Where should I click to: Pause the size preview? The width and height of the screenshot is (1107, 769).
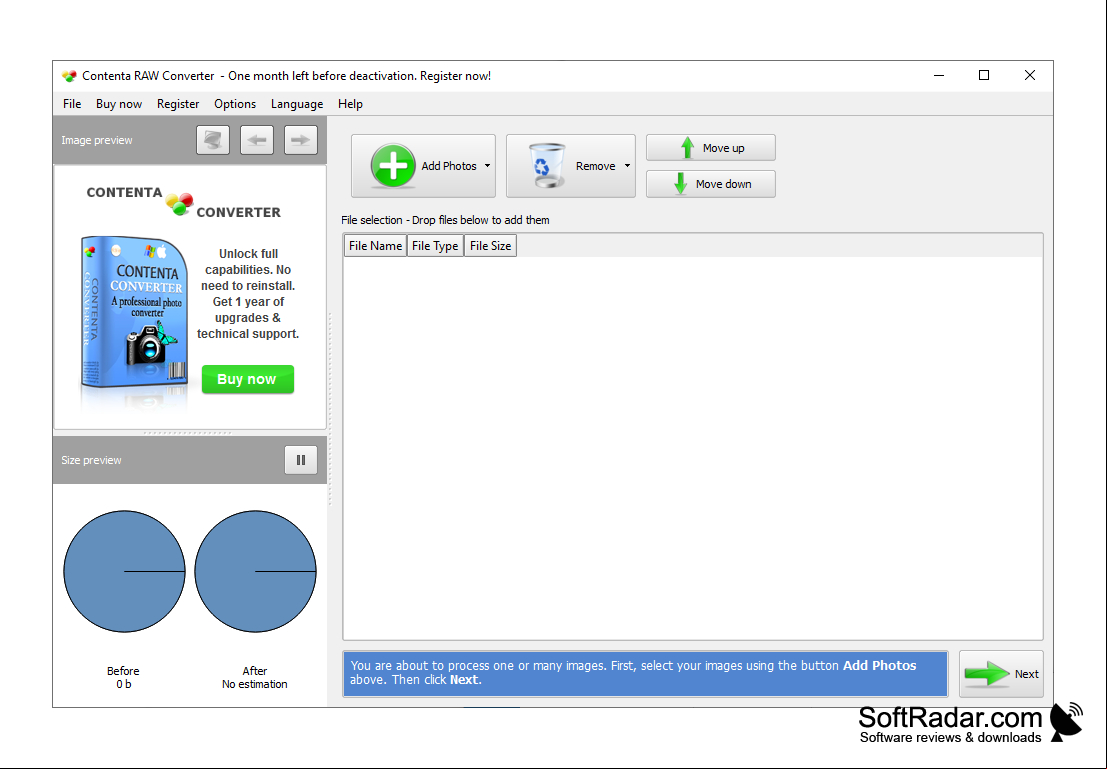[x=301, y=460]
